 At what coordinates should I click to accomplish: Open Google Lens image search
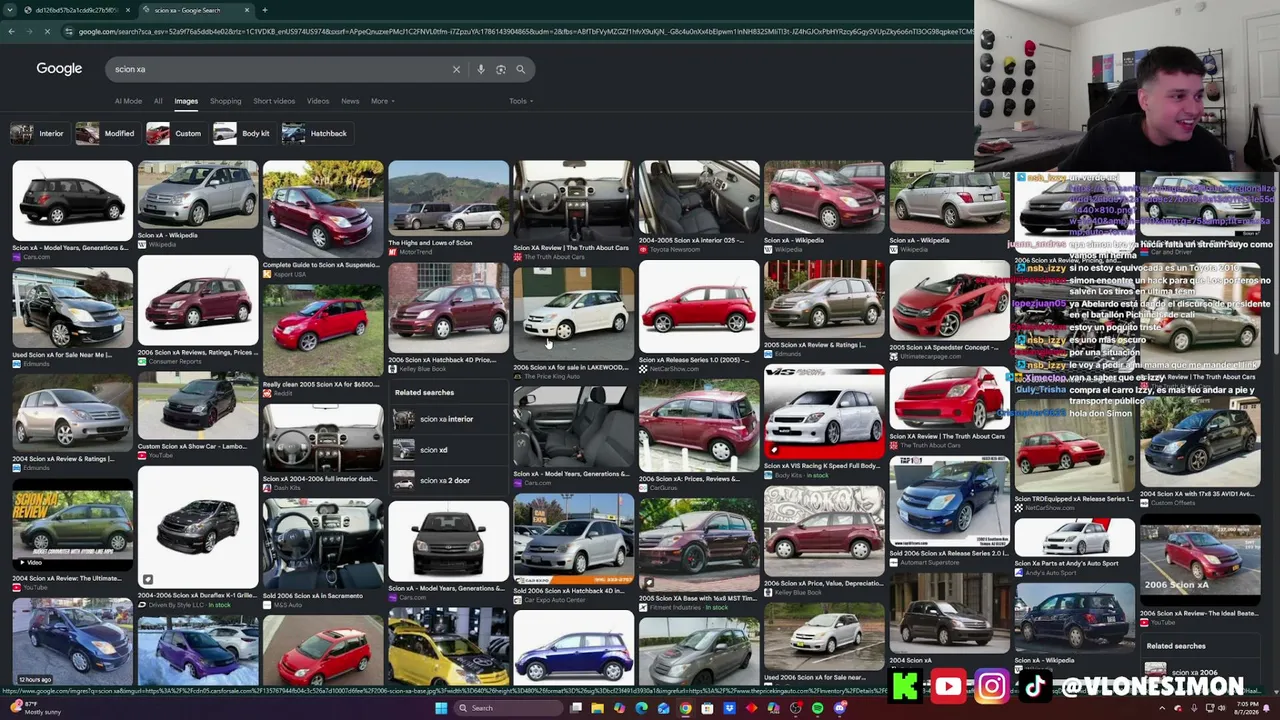(x=501, y=69)
